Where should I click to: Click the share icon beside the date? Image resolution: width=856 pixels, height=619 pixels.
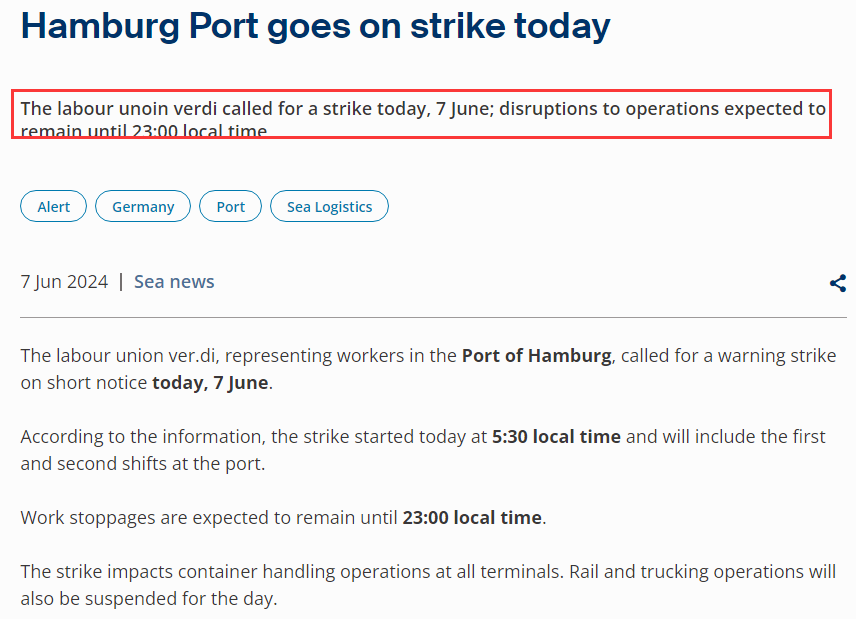(838, 283)
